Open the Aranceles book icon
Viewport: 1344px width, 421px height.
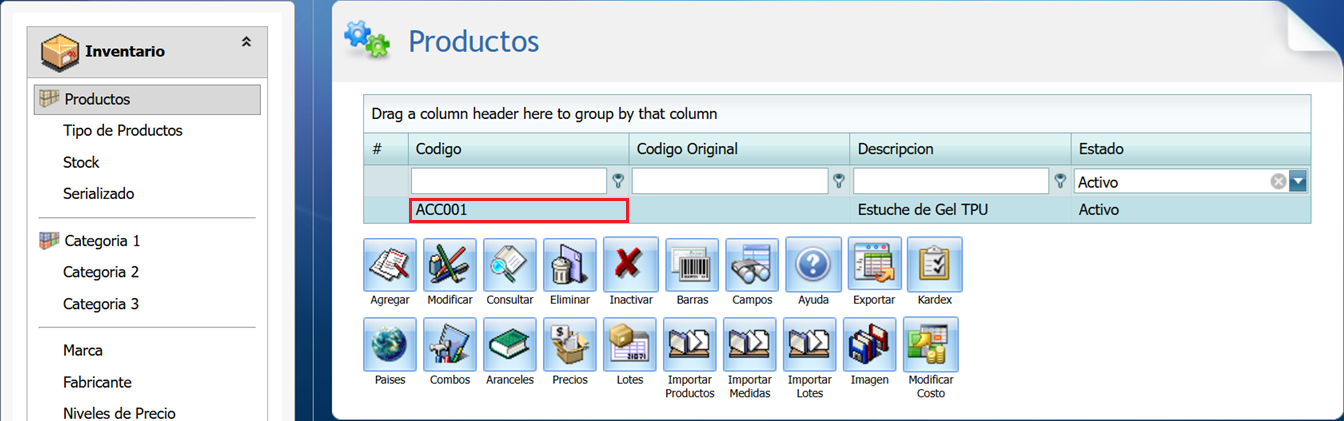coord(510,344)
